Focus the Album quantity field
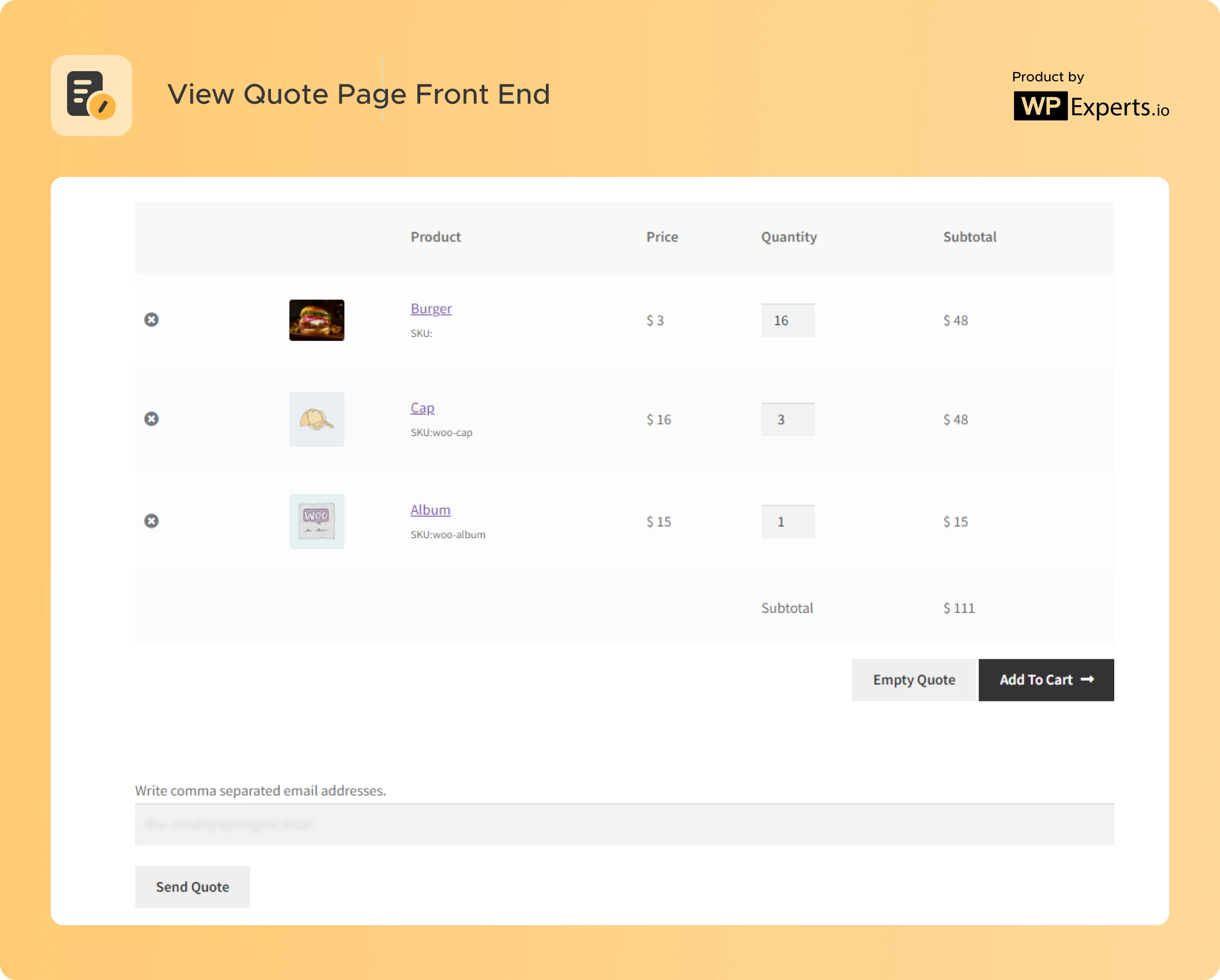The height and width of the screenshot is (980, 1220). pyautogui.click(x=788, y=521)
